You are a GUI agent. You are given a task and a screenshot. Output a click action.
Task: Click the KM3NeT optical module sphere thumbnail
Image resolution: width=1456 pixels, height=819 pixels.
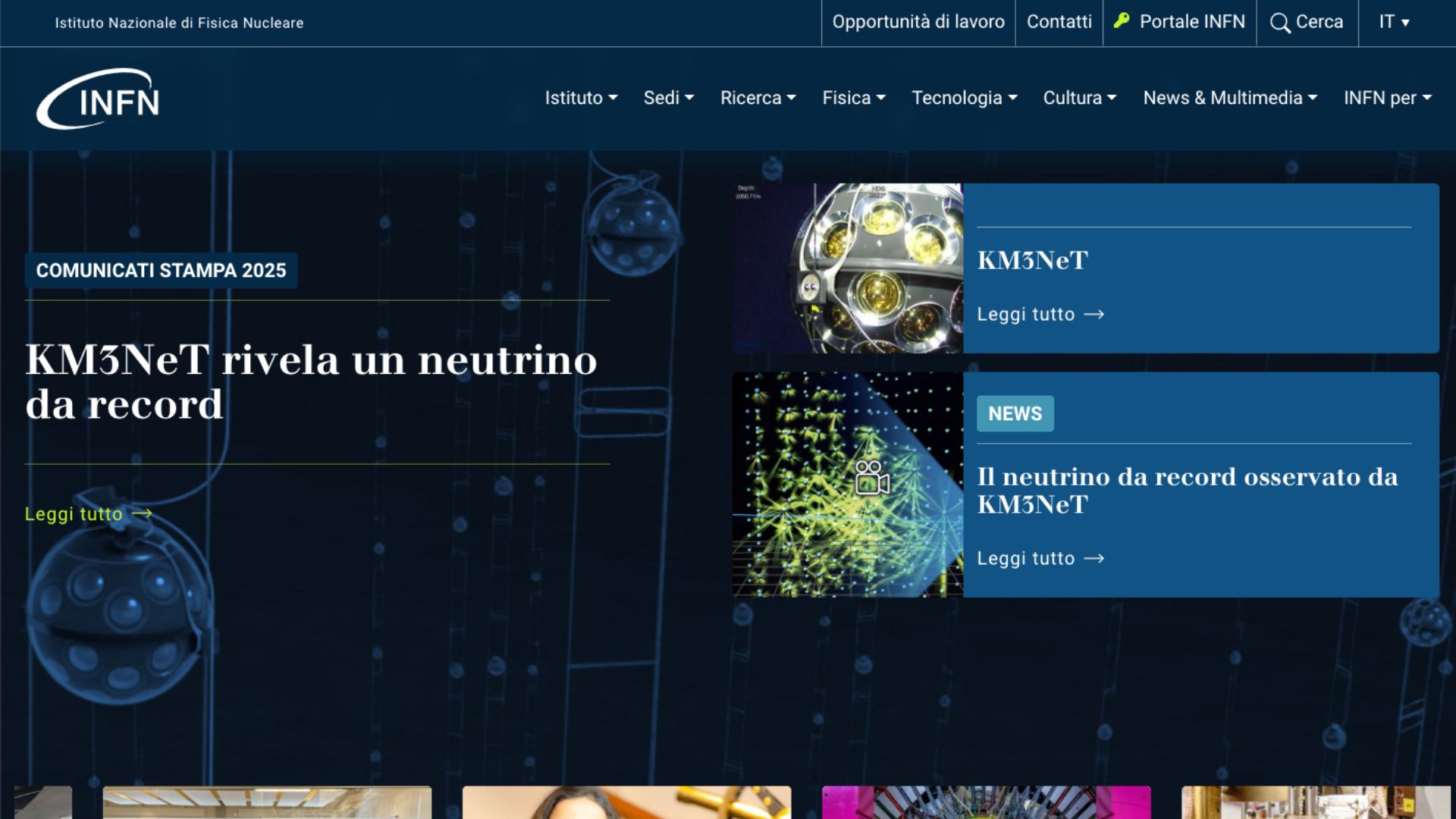click(848, 268)
